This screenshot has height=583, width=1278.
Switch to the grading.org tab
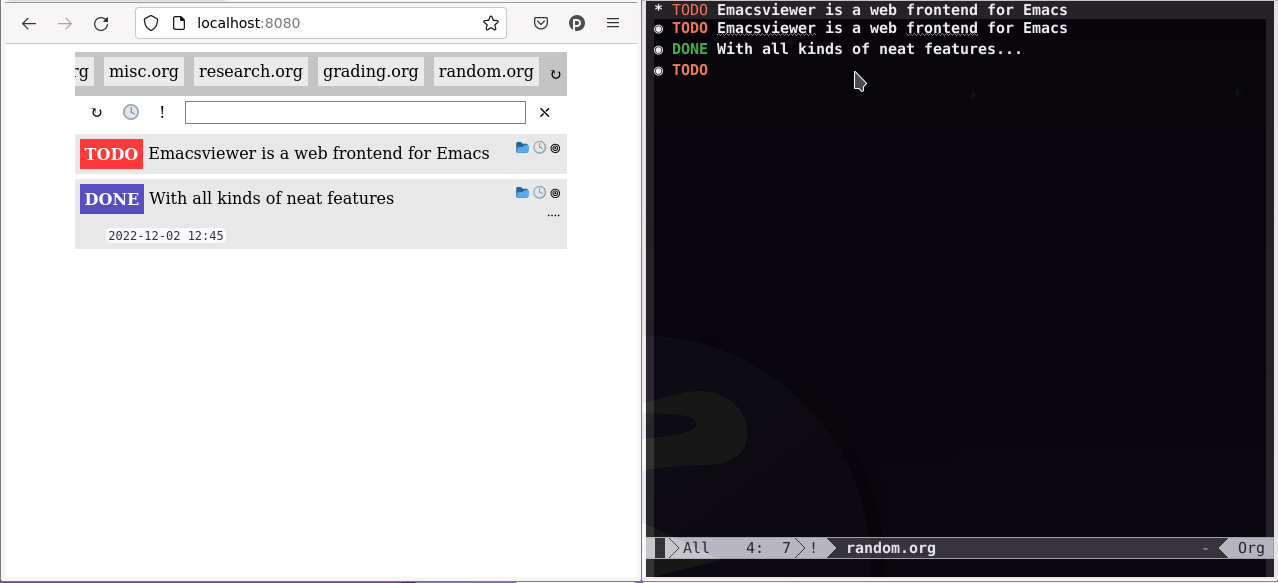371,71
